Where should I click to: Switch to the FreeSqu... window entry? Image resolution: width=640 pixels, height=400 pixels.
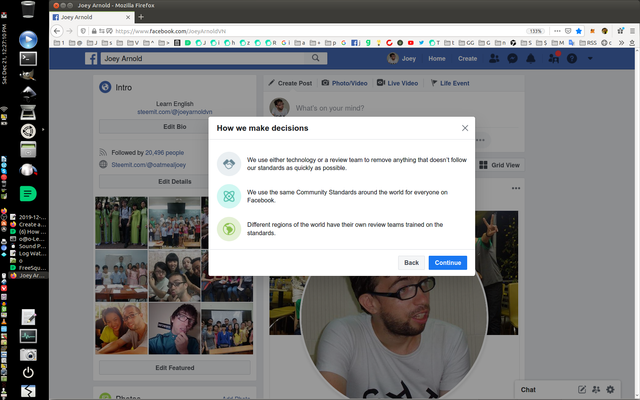tap(29, 268)
